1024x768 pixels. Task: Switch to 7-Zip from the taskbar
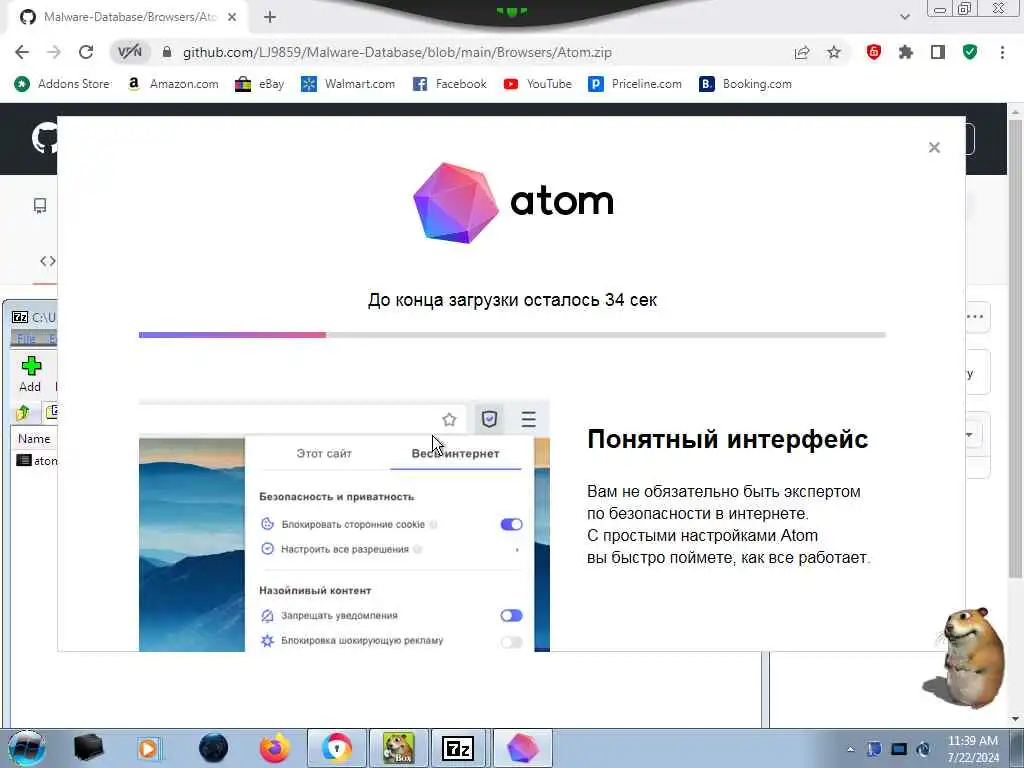(458, 748)
